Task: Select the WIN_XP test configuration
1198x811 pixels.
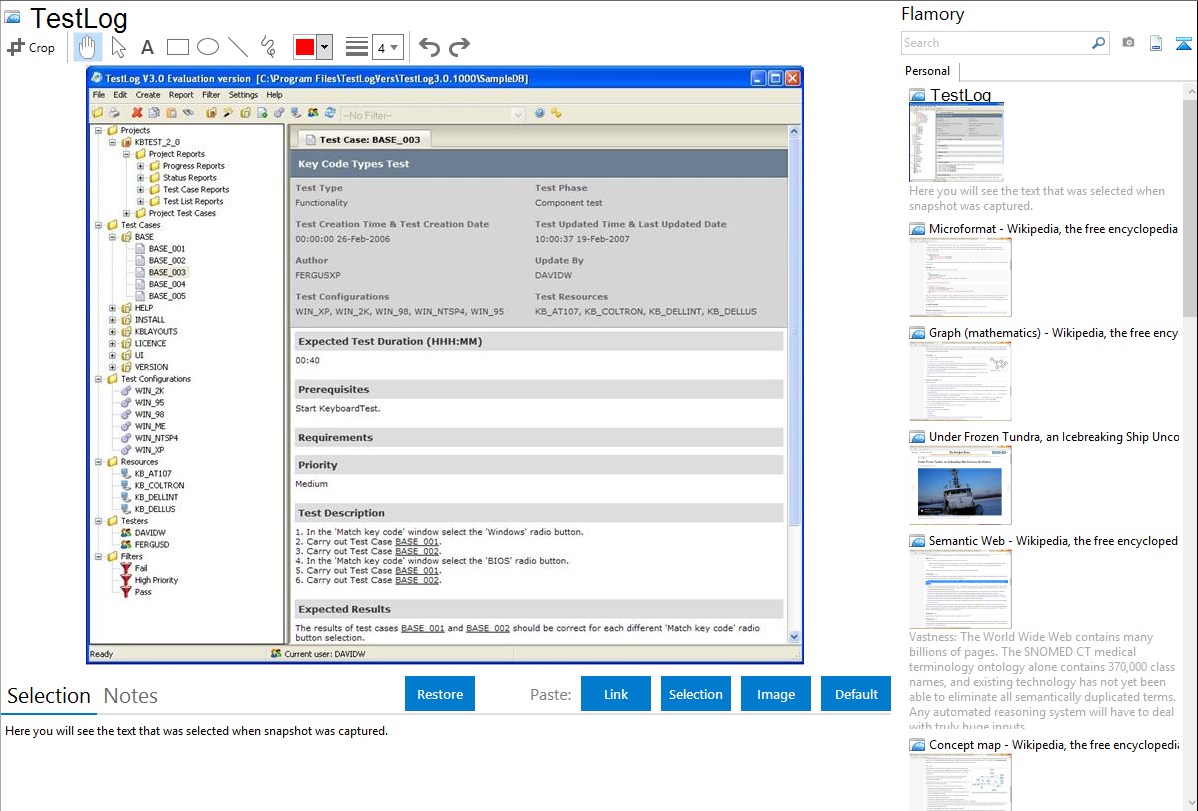Action: click(149, 450)
